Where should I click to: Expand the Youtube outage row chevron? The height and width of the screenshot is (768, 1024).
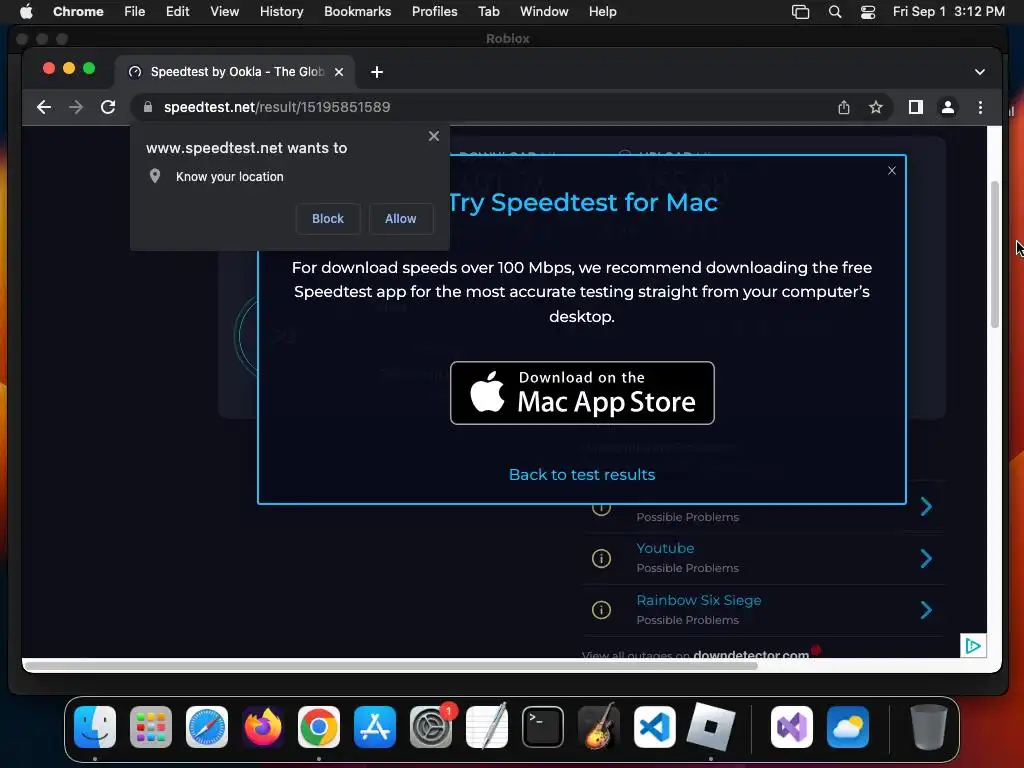(x=926, y=558)
